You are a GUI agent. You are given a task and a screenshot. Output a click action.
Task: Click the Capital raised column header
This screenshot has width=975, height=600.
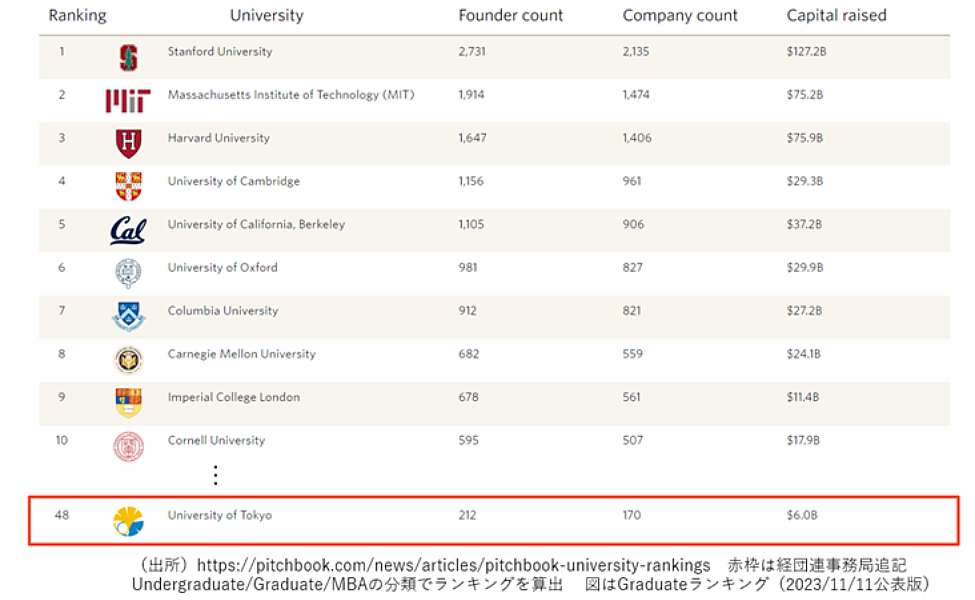coord(836,16)
